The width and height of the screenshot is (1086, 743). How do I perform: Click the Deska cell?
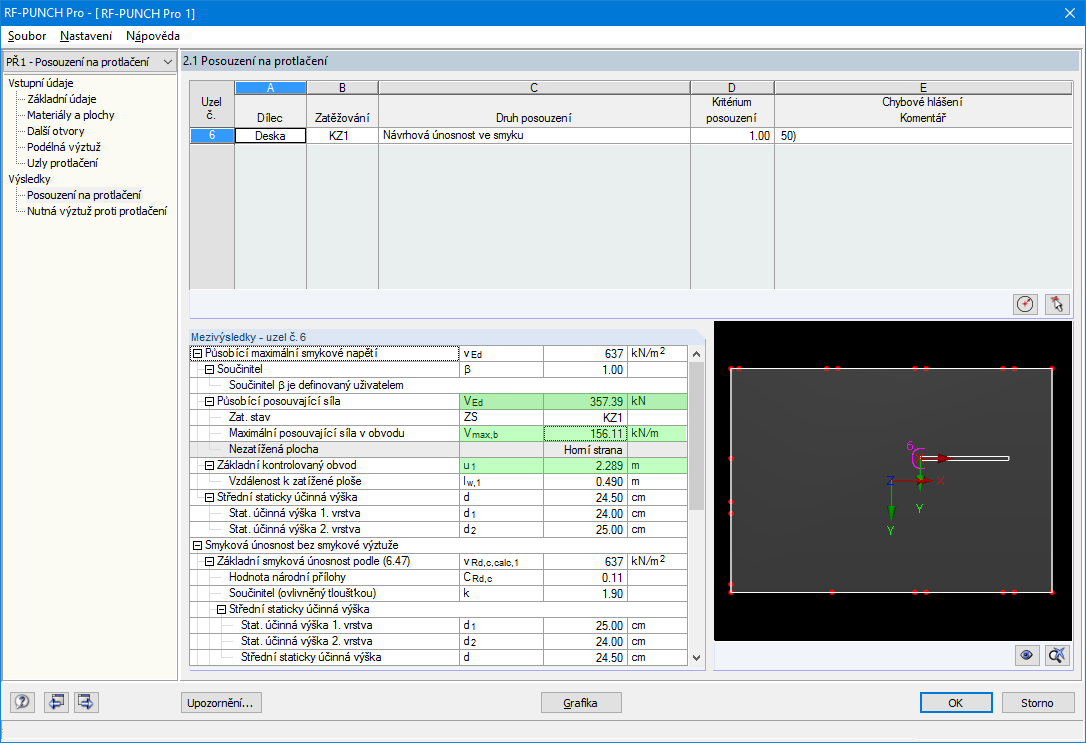(271, 136)
